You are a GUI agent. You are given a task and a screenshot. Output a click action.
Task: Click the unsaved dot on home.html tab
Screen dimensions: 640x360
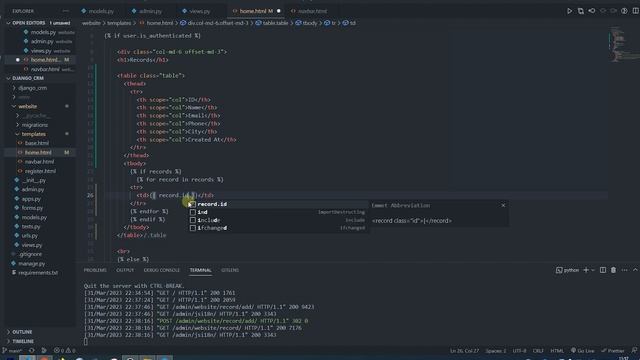click(279, 11)
